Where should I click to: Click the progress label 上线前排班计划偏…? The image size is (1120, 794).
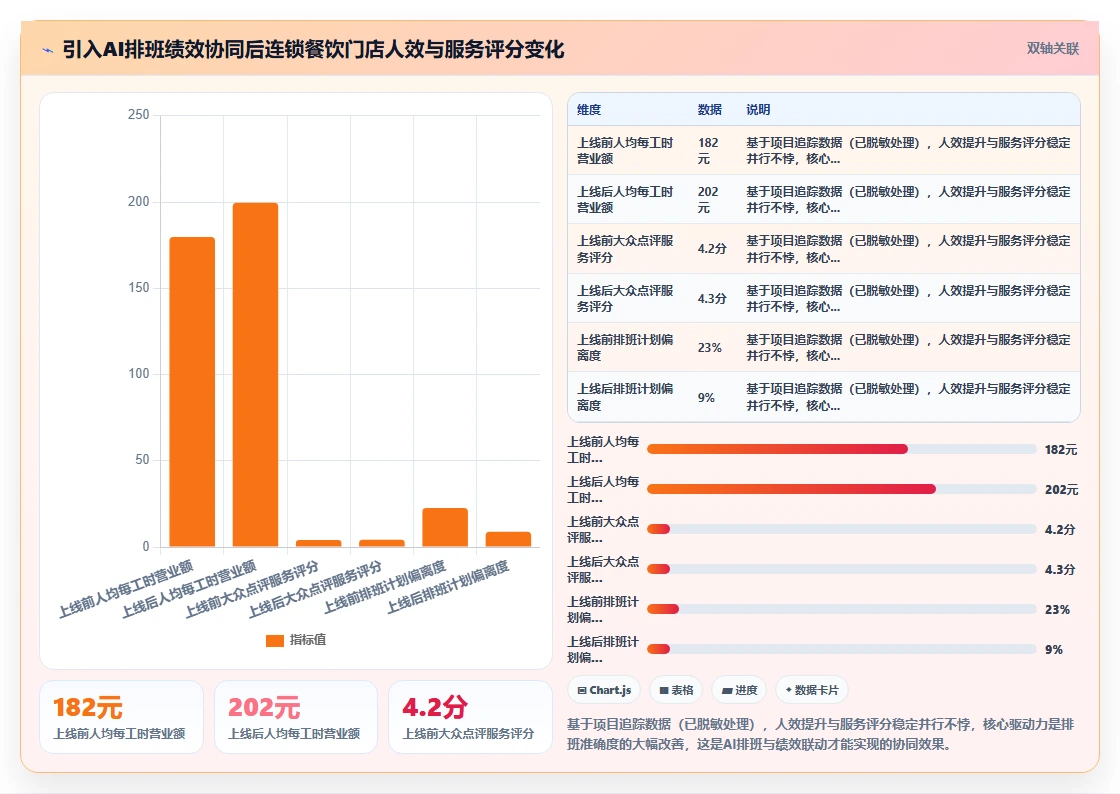click(603, 610)
